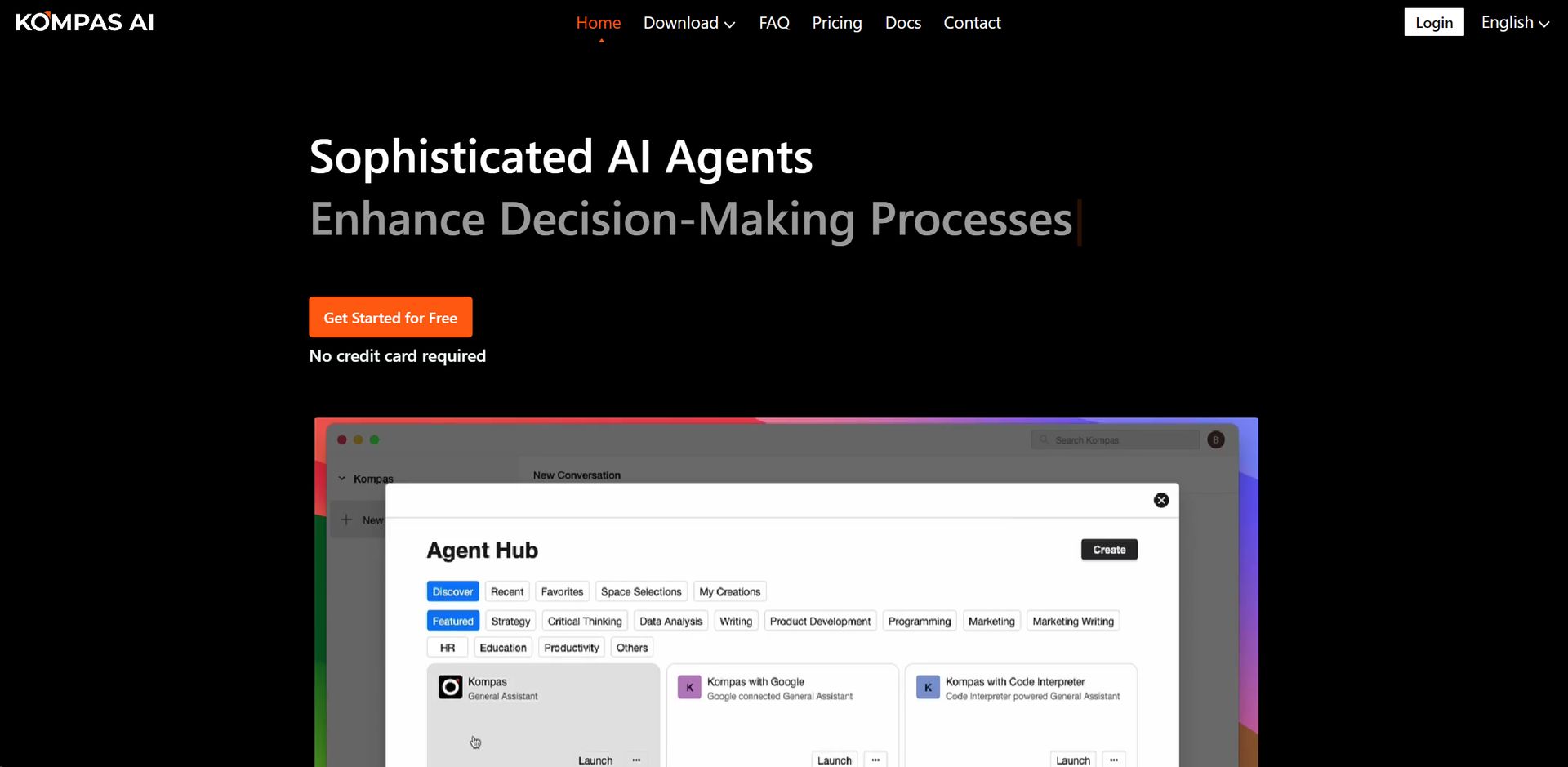Switch to the Recent tab in Agent Hub
Screen dimensions: 1568x767
coord(506,591)
